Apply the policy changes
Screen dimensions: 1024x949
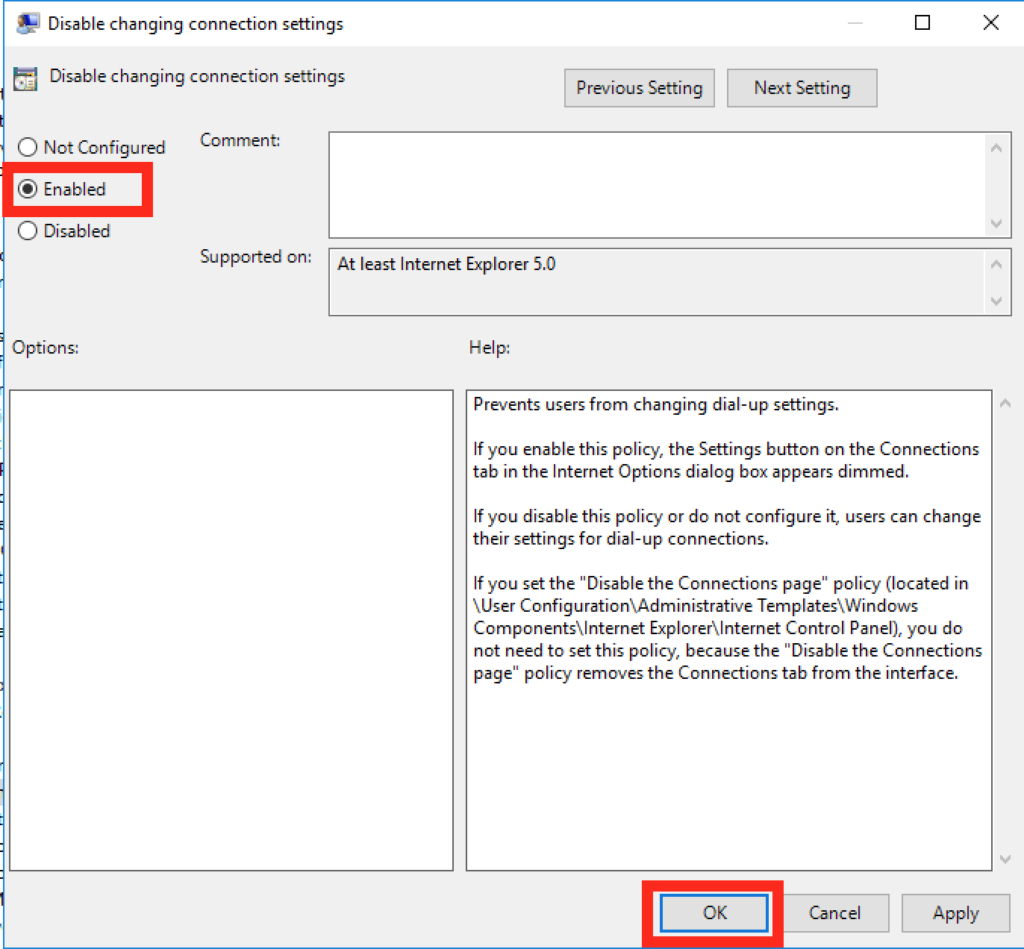coord(955,913)
